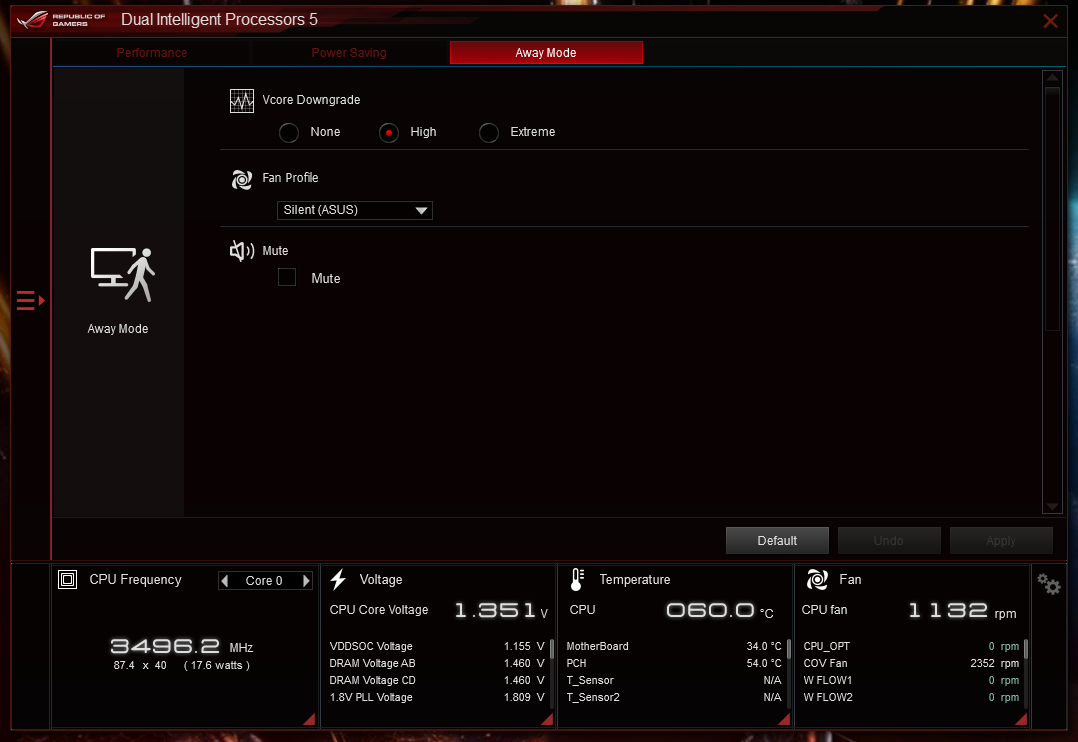
Task: Click the 1.8V PLL Voltage row
Action: point(437,697)
